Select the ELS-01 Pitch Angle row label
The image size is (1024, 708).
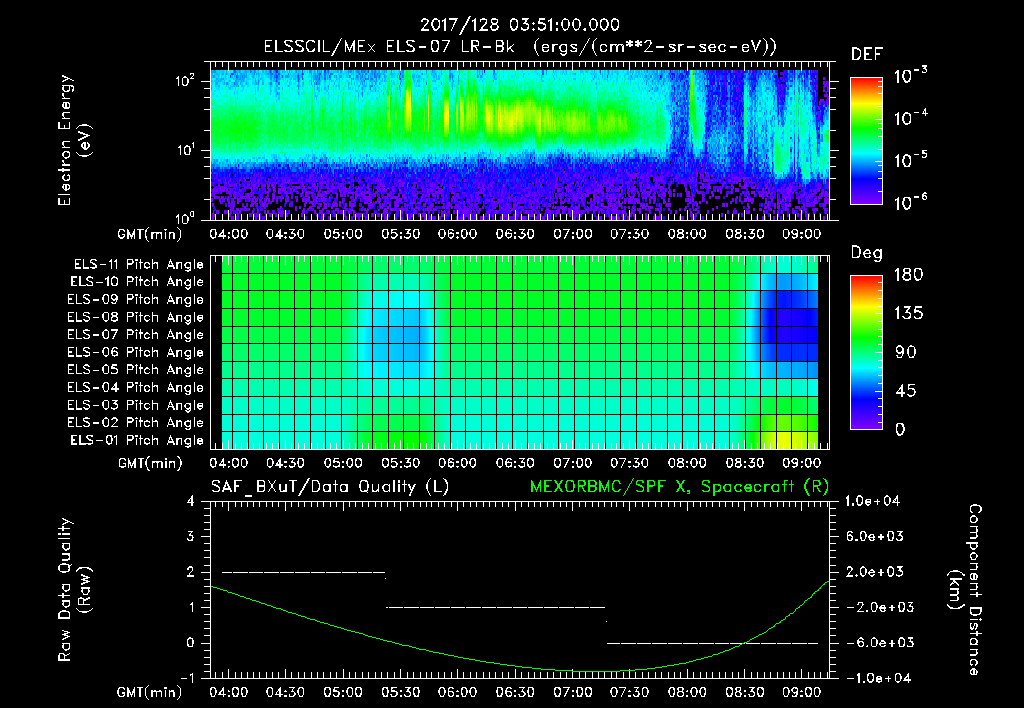click(137, 440)
